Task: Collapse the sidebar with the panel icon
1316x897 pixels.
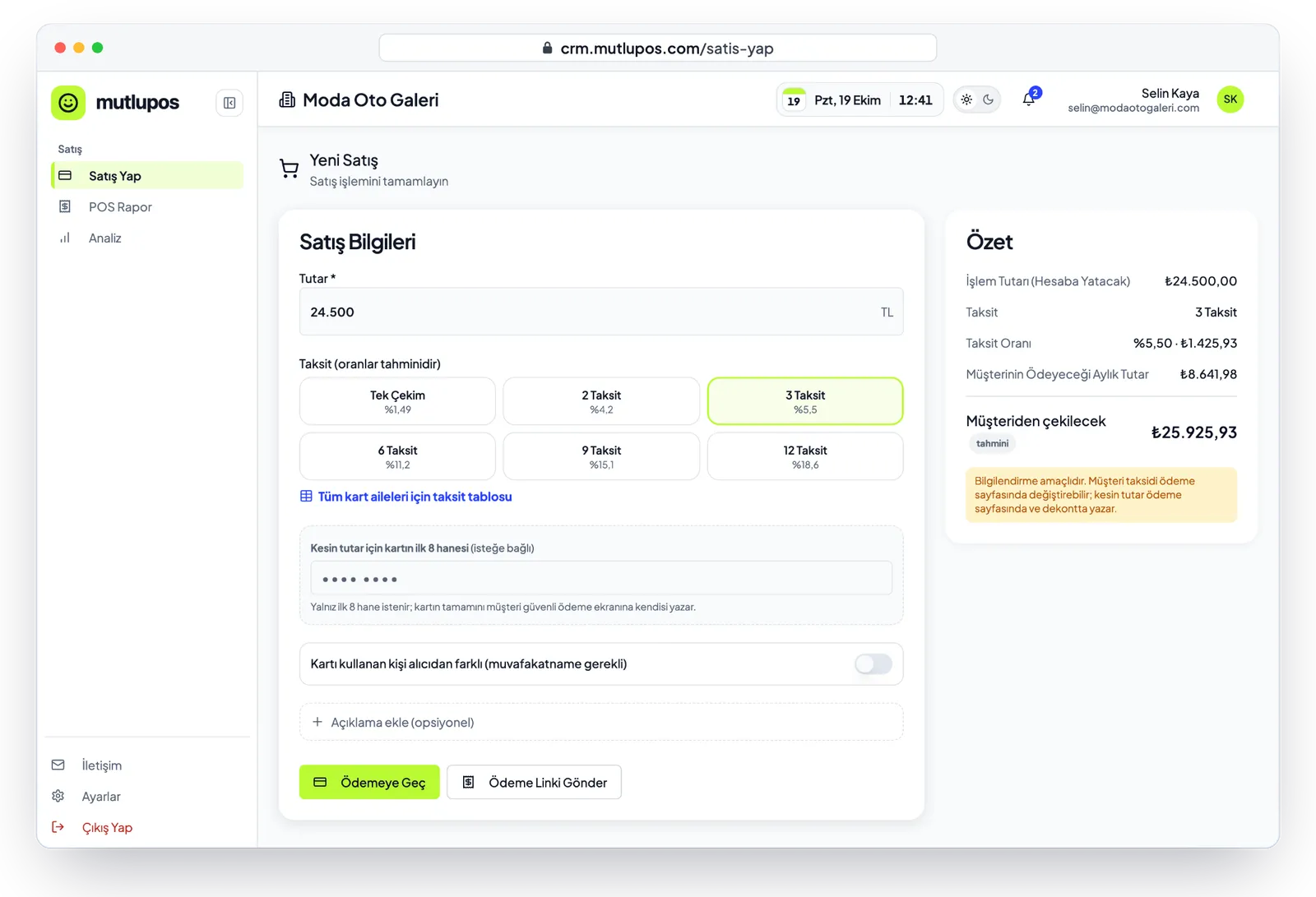Action: tap(229, 103)
